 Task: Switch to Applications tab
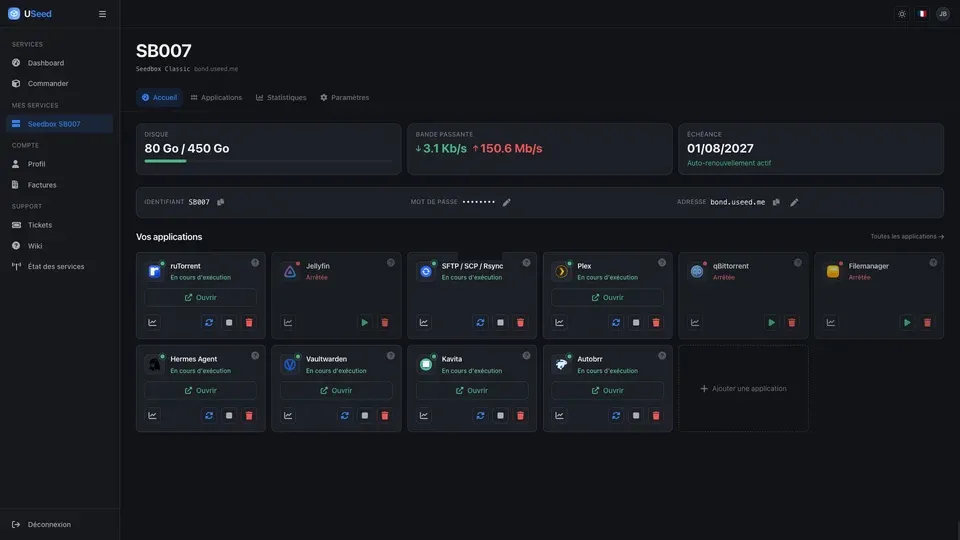point(216,97)
